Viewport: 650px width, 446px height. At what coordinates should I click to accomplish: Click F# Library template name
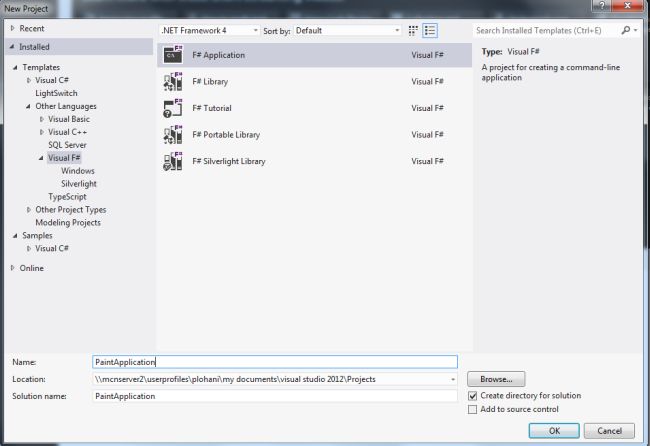pyautogui.click(x=210, y=82)
